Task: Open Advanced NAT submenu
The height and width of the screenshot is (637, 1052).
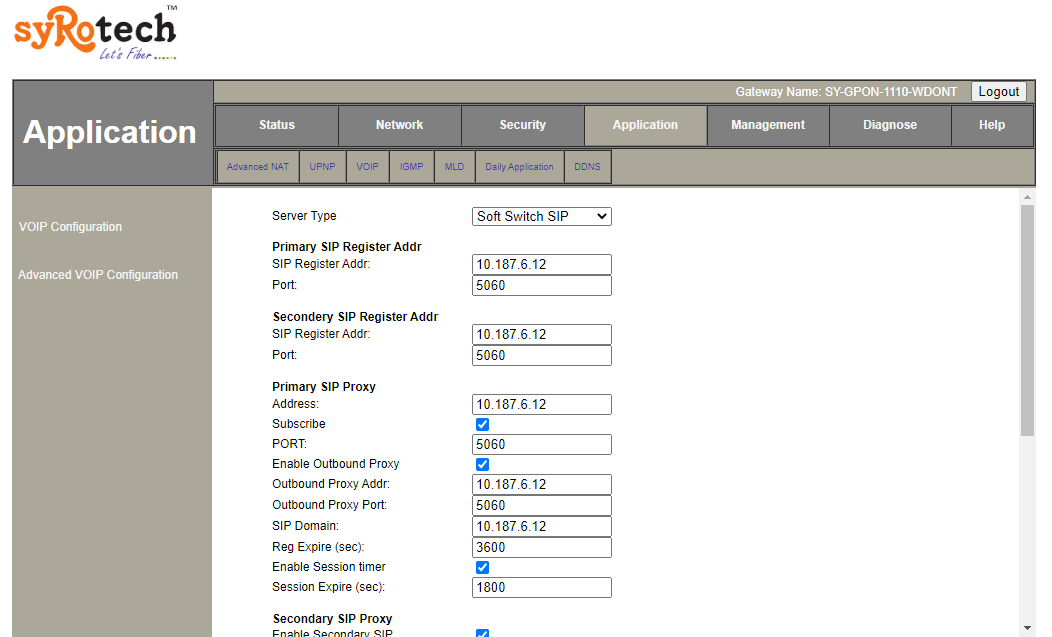Action: (x=257, y=167)
